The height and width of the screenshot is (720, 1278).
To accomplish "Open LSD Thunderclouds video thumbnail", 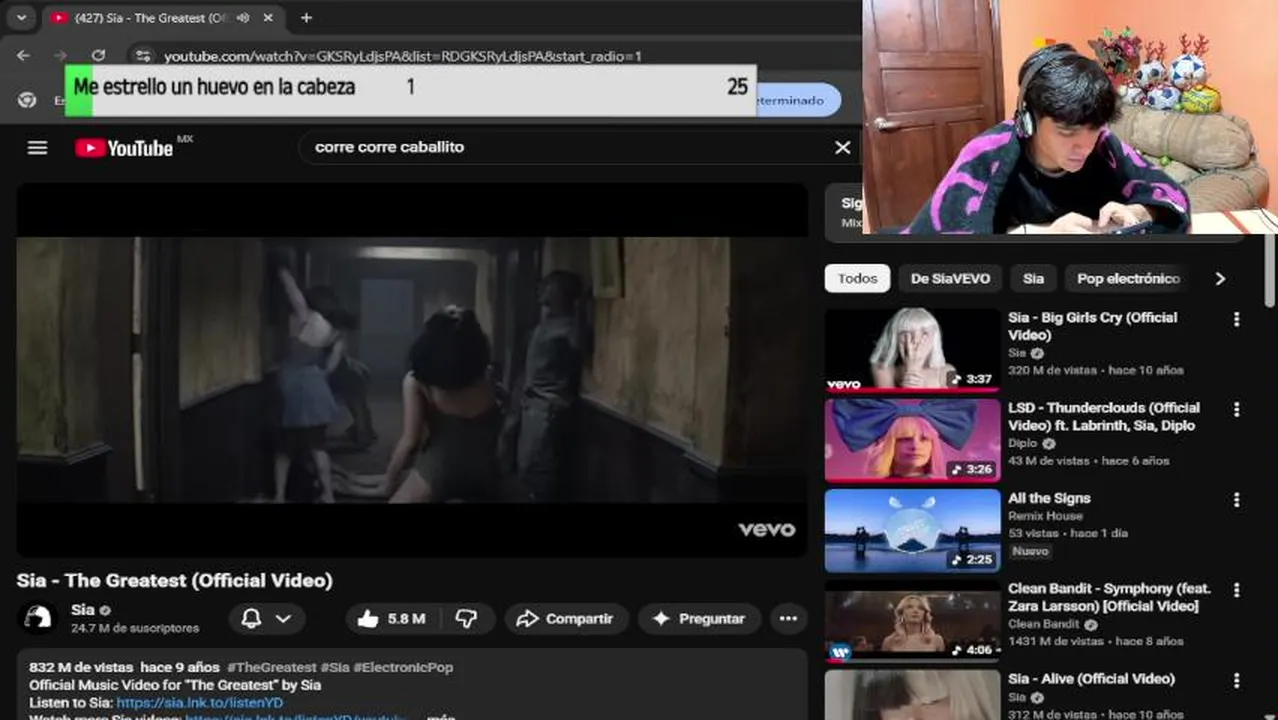I will tap(912, 440).
